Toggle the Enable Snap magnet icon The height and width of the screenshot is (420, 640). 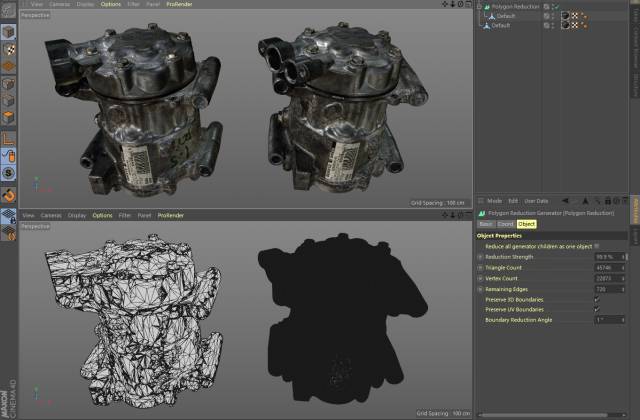(x=8, y=195)
